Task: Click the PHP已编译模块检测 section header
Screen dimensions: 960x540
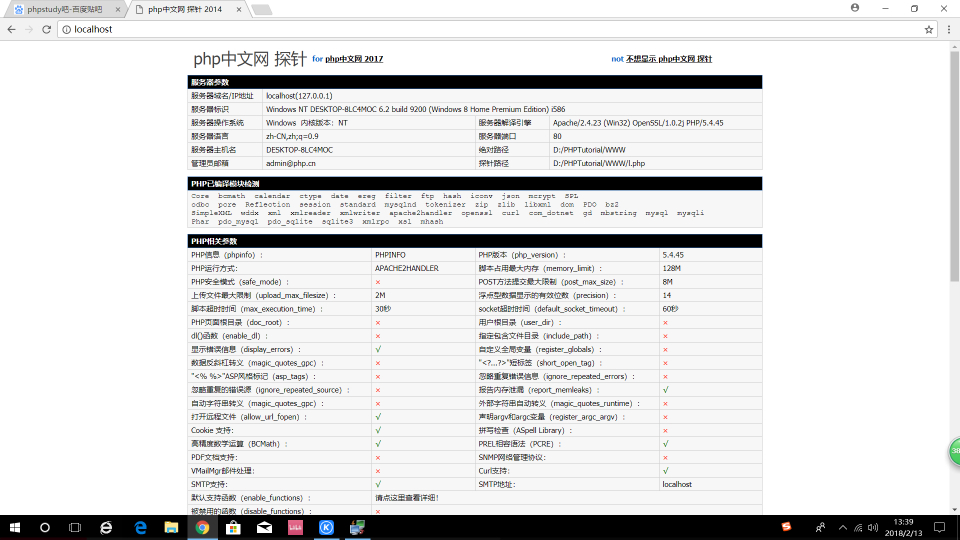Action: (x=475, y=184)
